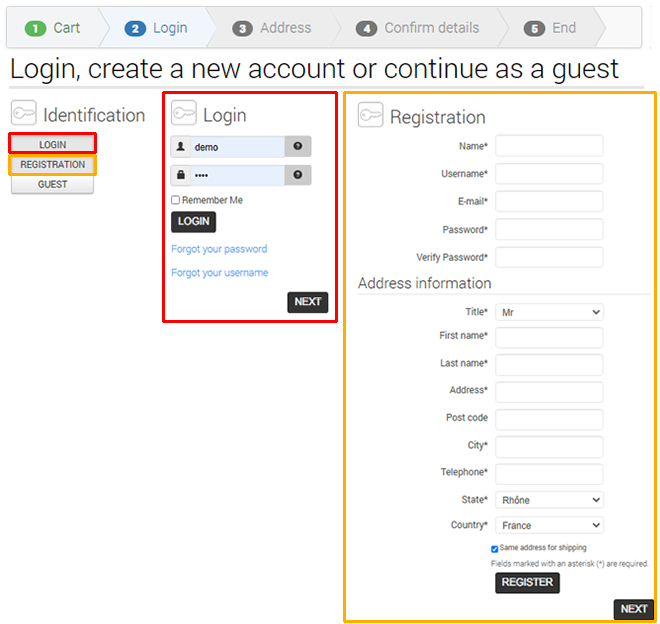This screenshot has height=624, width=660.
Task: Click the green step 1 Cart badge
Action: pos(35,29)
